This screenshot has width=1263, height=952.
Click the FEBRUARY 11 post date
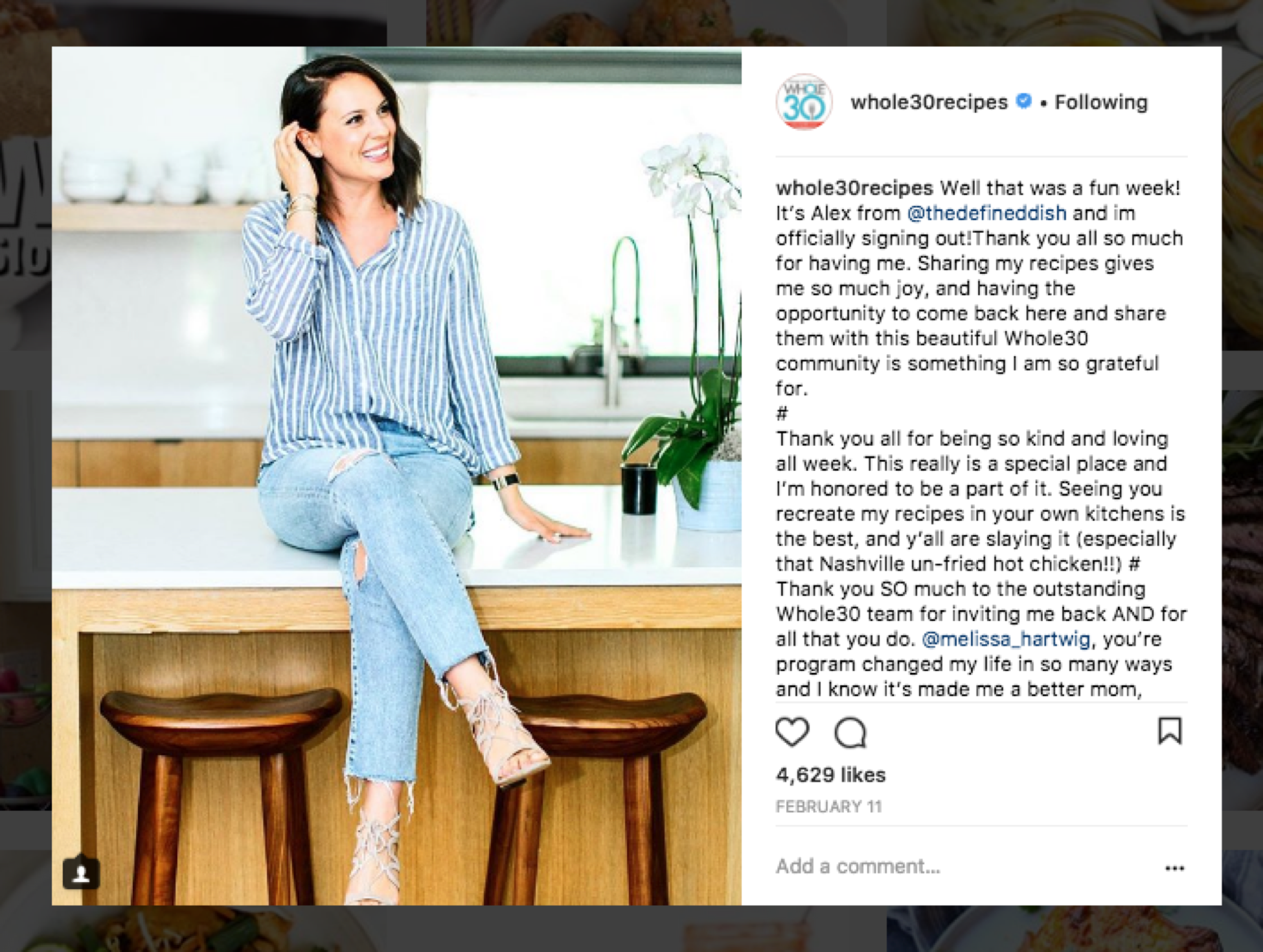tap(828, 806)
